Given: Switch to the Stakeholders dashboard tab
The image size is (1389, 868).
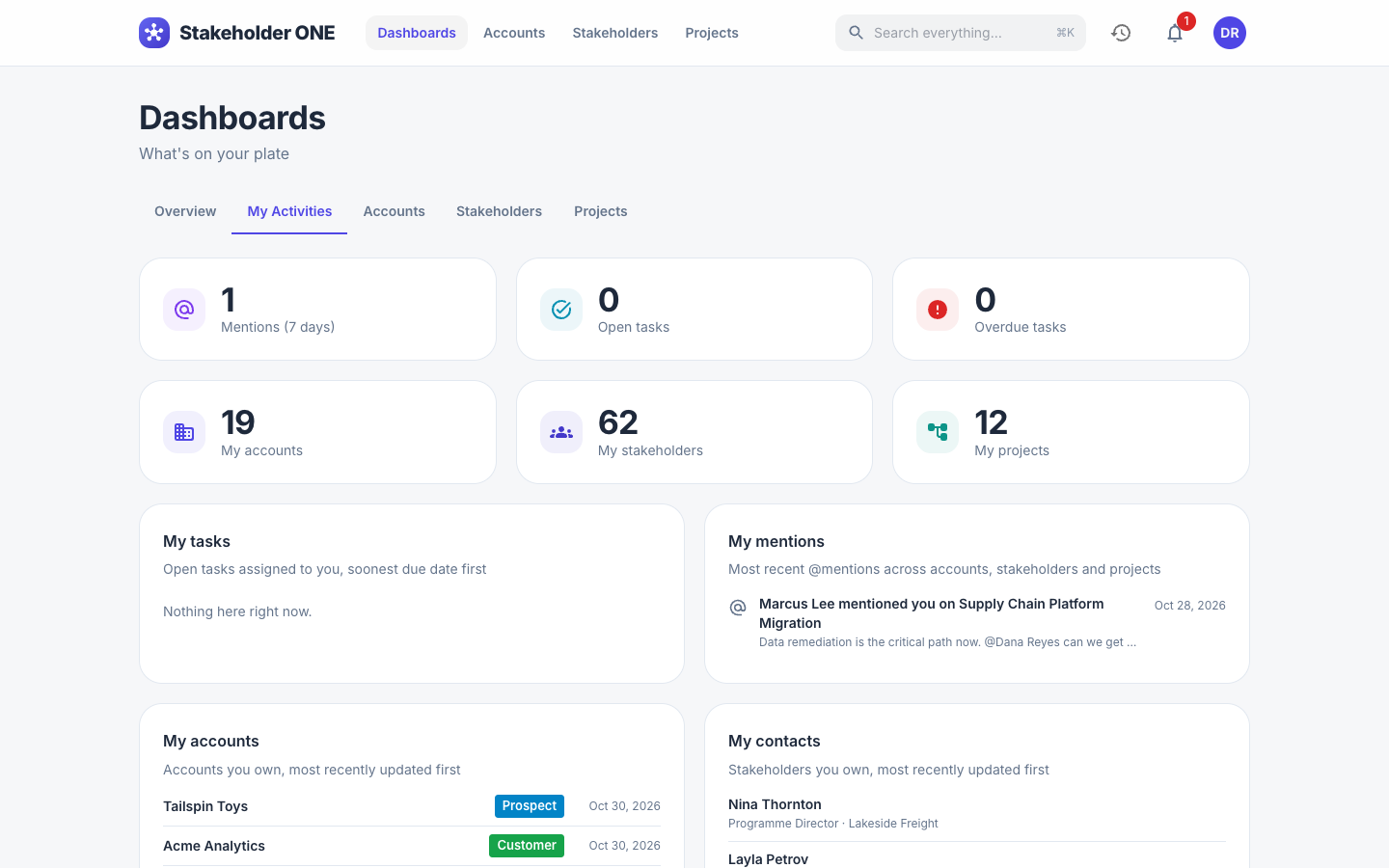Looking at the screenshot, I should [499, 211].
